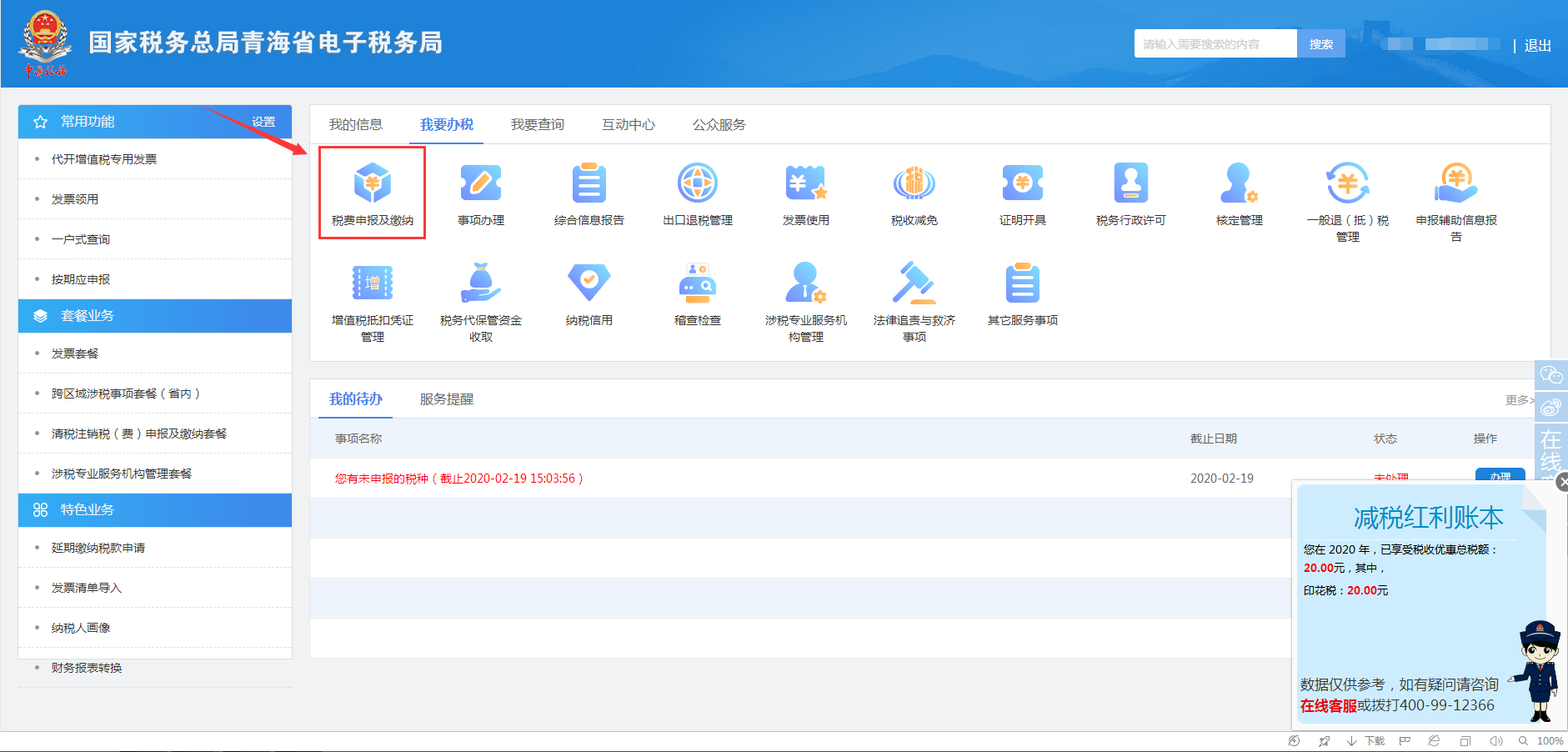Open the 稽查检查 icon

(698, 283)
